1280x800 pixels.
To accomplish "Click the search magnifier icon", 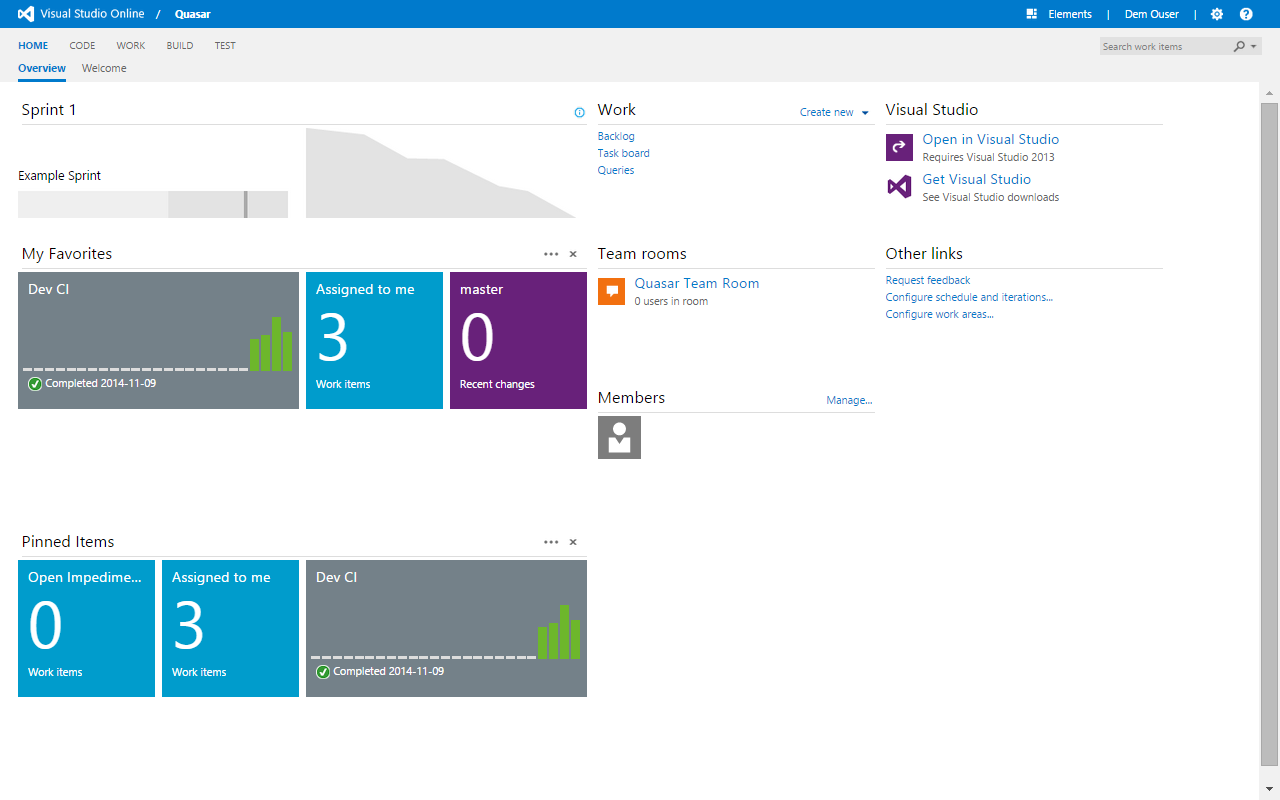I will (1239, 46).
